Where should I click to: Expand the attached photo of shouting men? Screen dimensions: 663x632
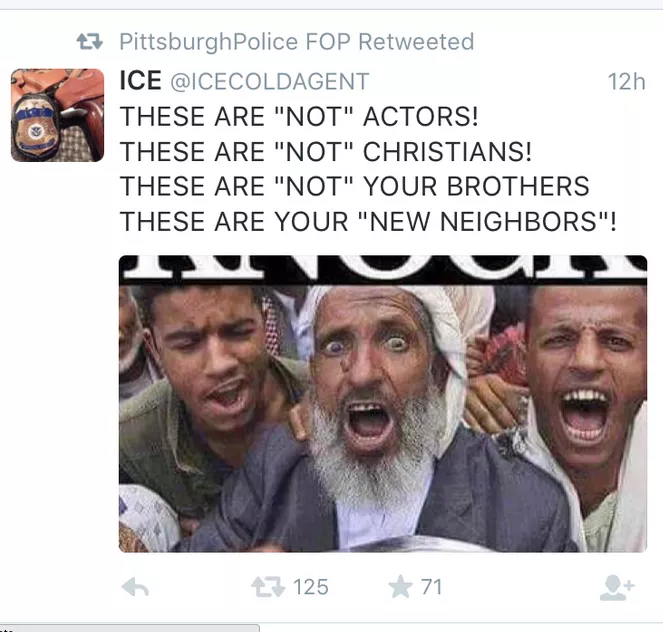click(x=383, y=404)
